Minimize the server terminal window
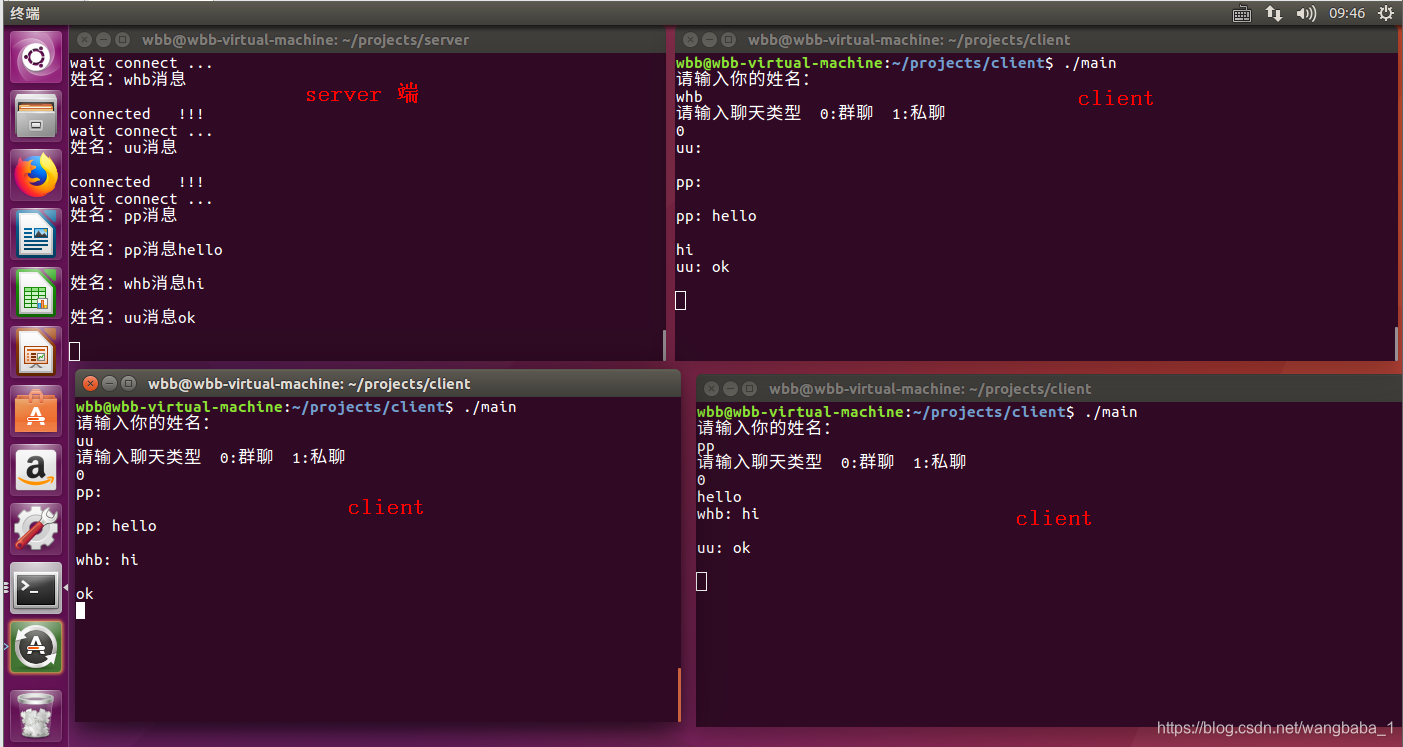 point(104,40)
